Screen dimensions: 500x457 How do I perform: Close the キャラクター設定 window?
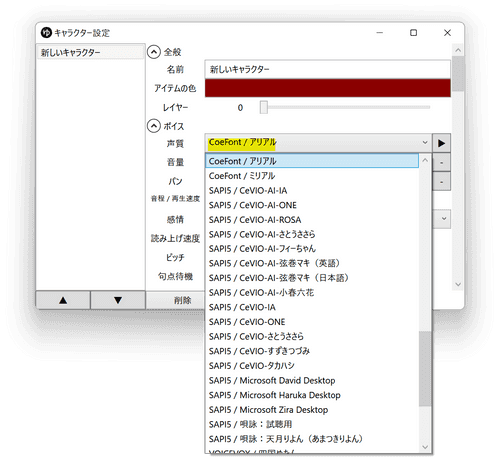pos(447,33)
